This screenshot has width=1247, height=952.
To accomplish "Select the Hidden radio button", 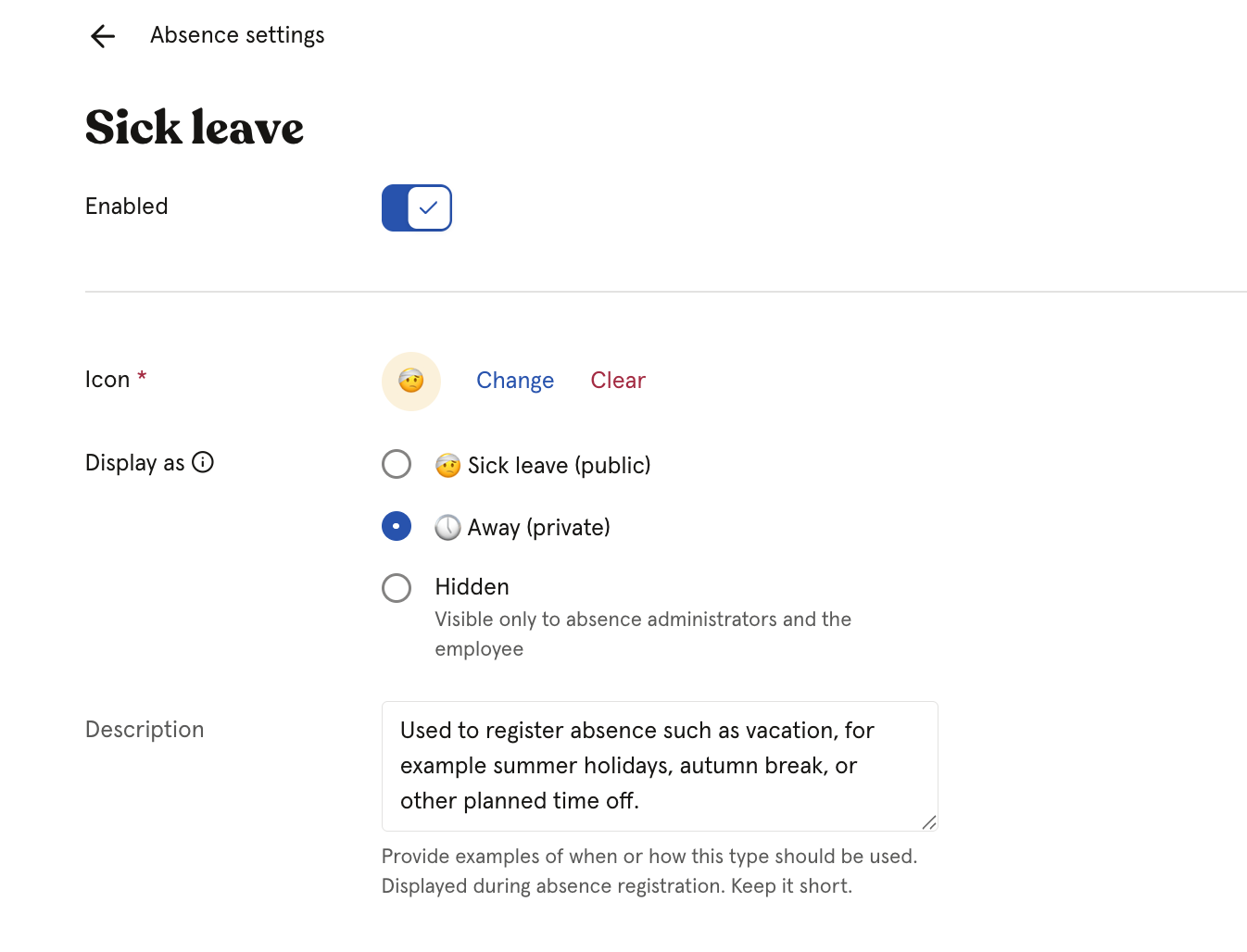I will click(397, 588).
